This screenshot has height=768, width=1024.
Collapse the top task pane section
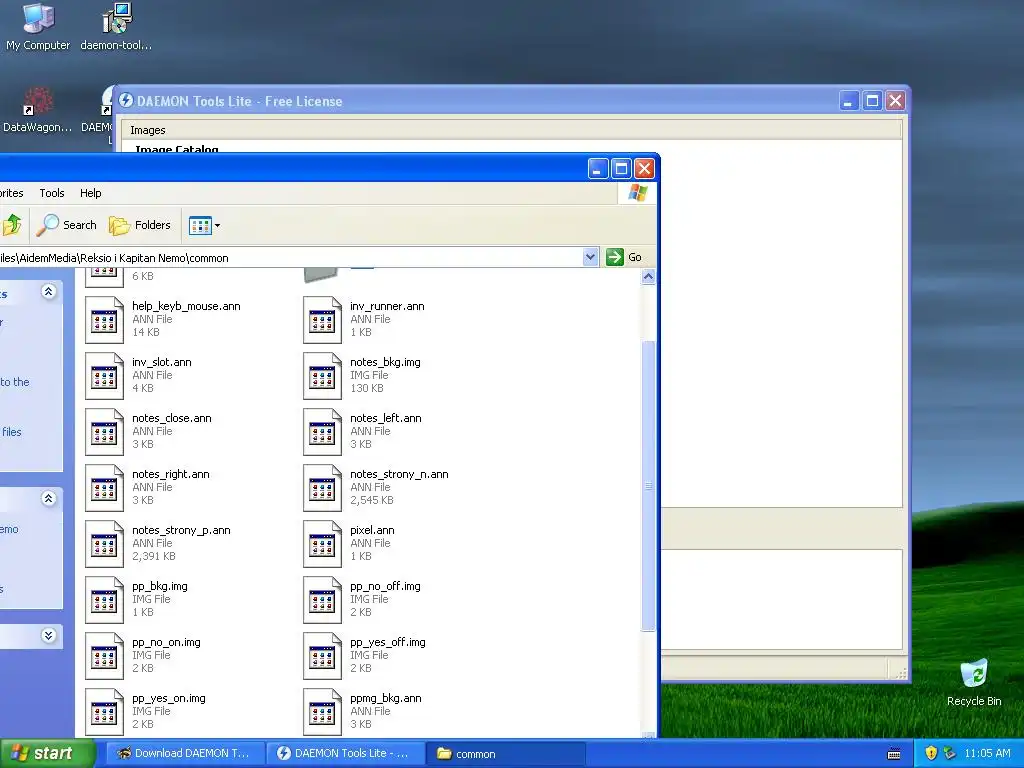(x=48, y=291)
